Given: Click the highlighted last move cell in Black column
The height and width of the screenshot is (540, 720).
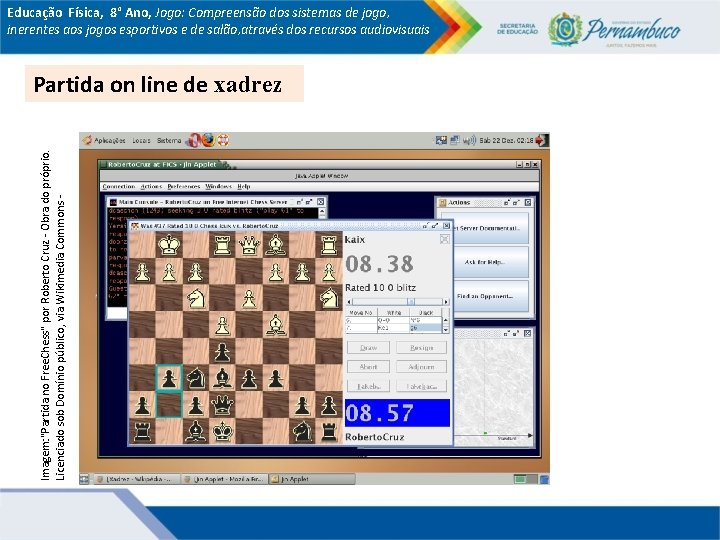Looking at the screenshot, I should (425, 328).
